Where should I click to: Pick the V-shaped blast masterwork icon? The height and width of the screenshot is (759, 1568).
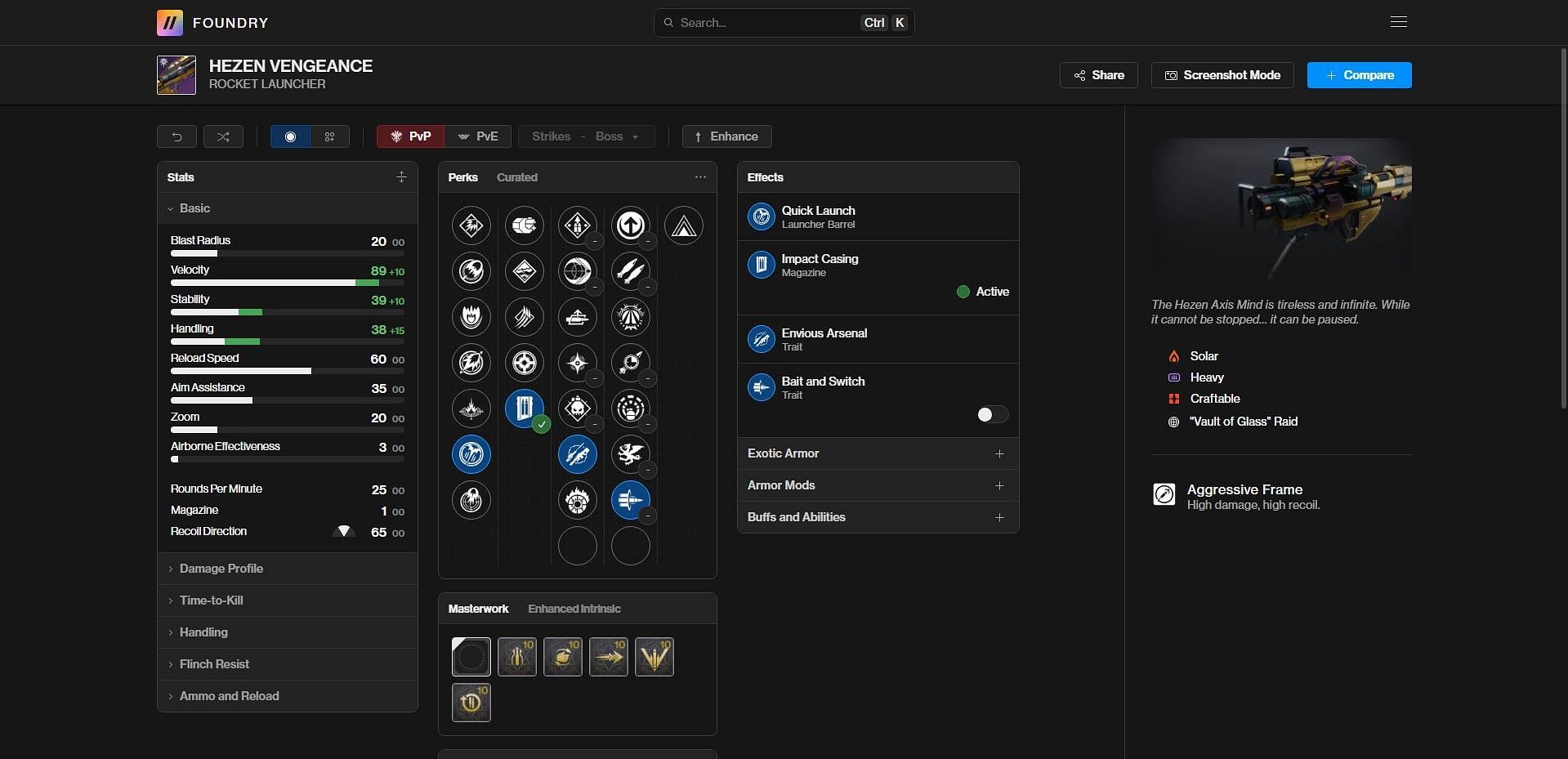point(654,657)
